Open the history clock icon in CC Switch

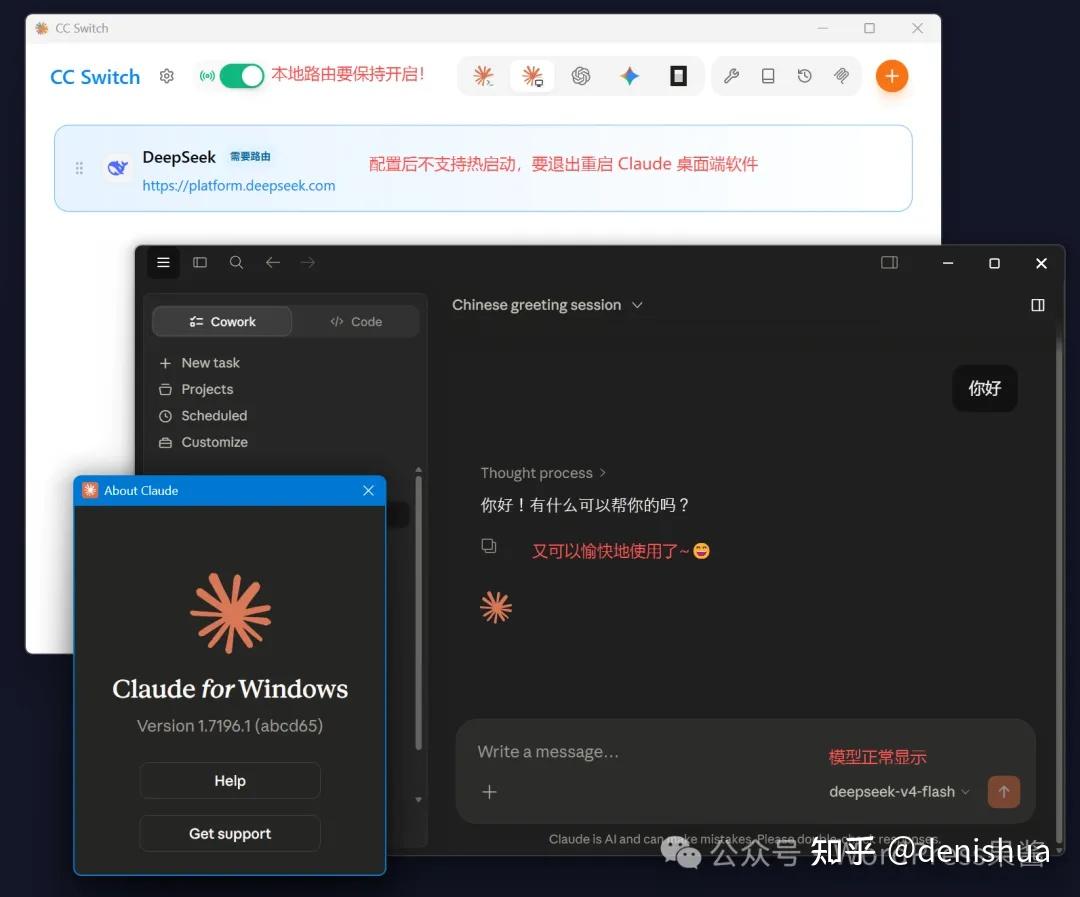[x=804, y=76]
